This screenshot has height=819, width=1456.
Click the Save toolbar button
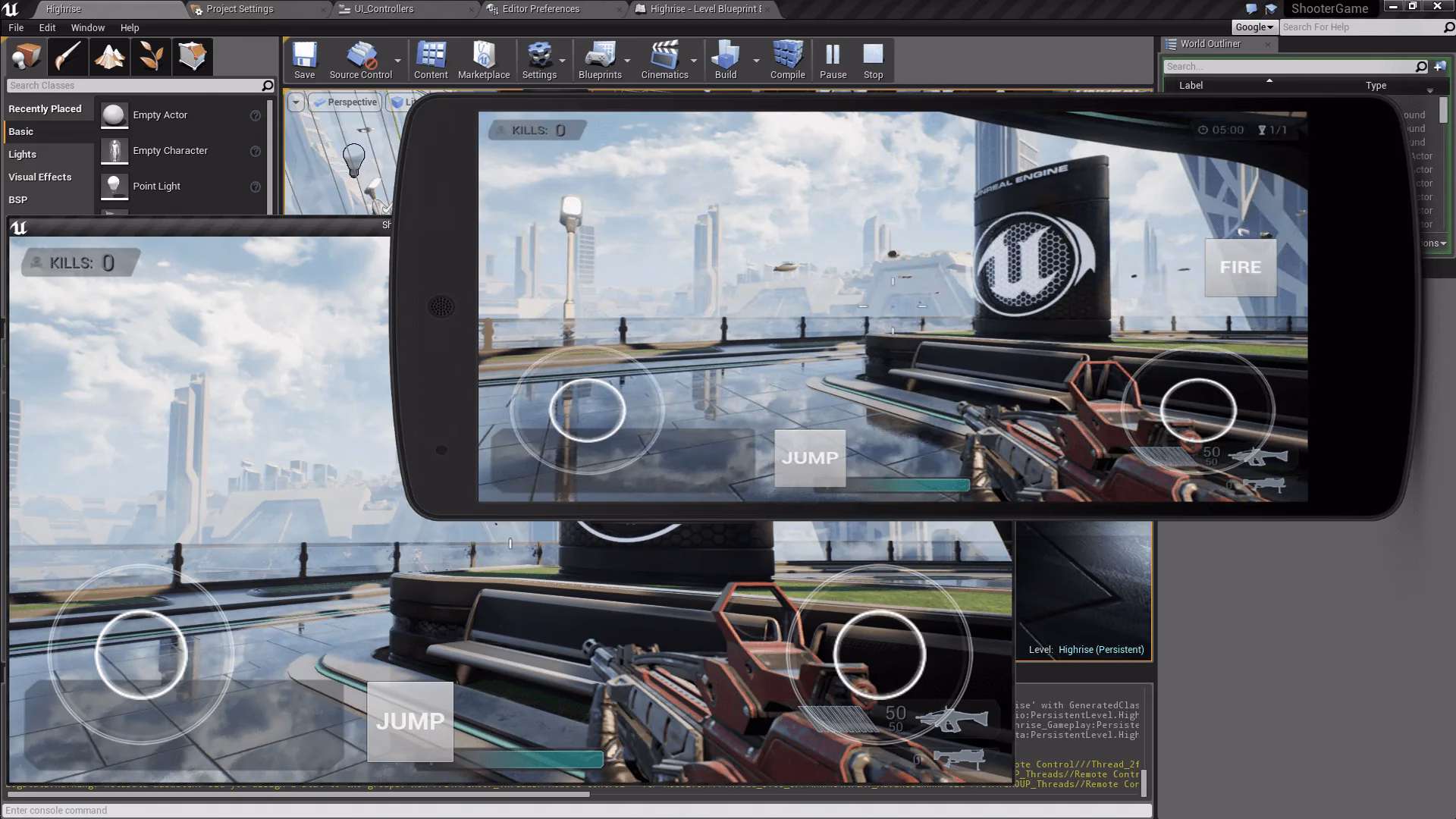point(304,61)
